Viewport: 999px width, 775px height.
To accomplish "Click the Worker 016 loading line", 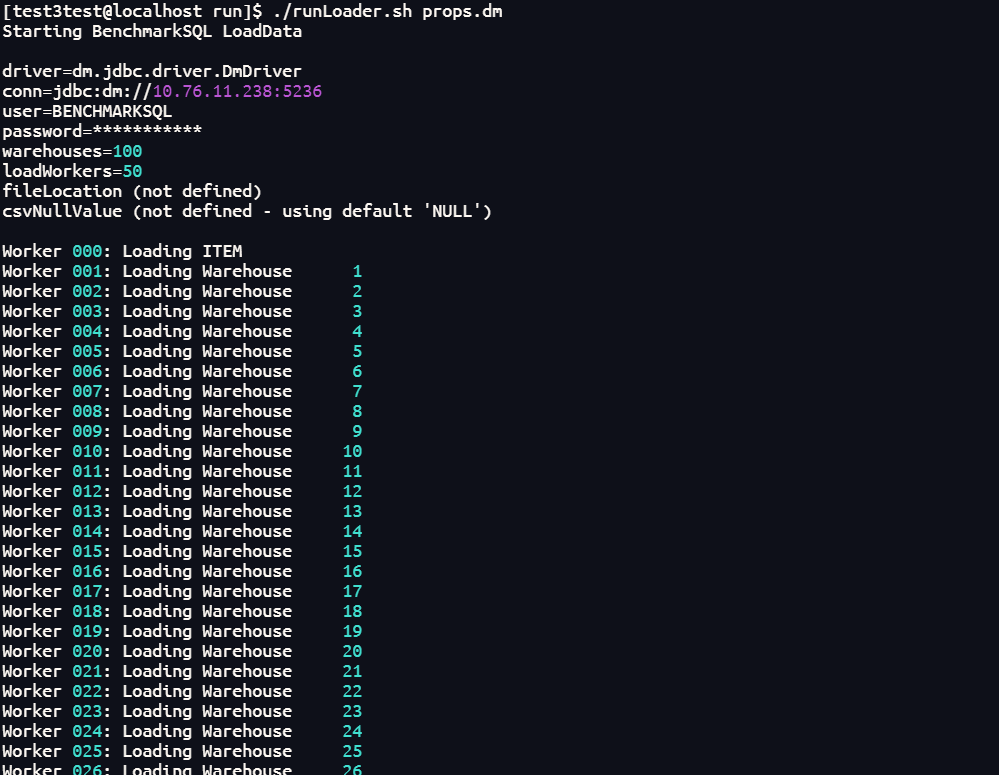I will click(x=182, y=571).
